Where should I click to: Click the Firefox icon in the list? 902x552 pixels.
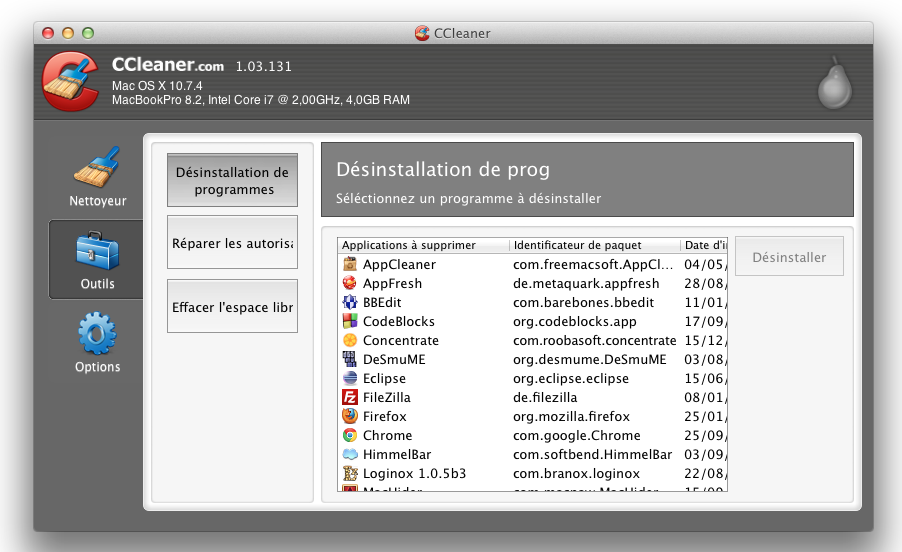[x=350, y=417]
